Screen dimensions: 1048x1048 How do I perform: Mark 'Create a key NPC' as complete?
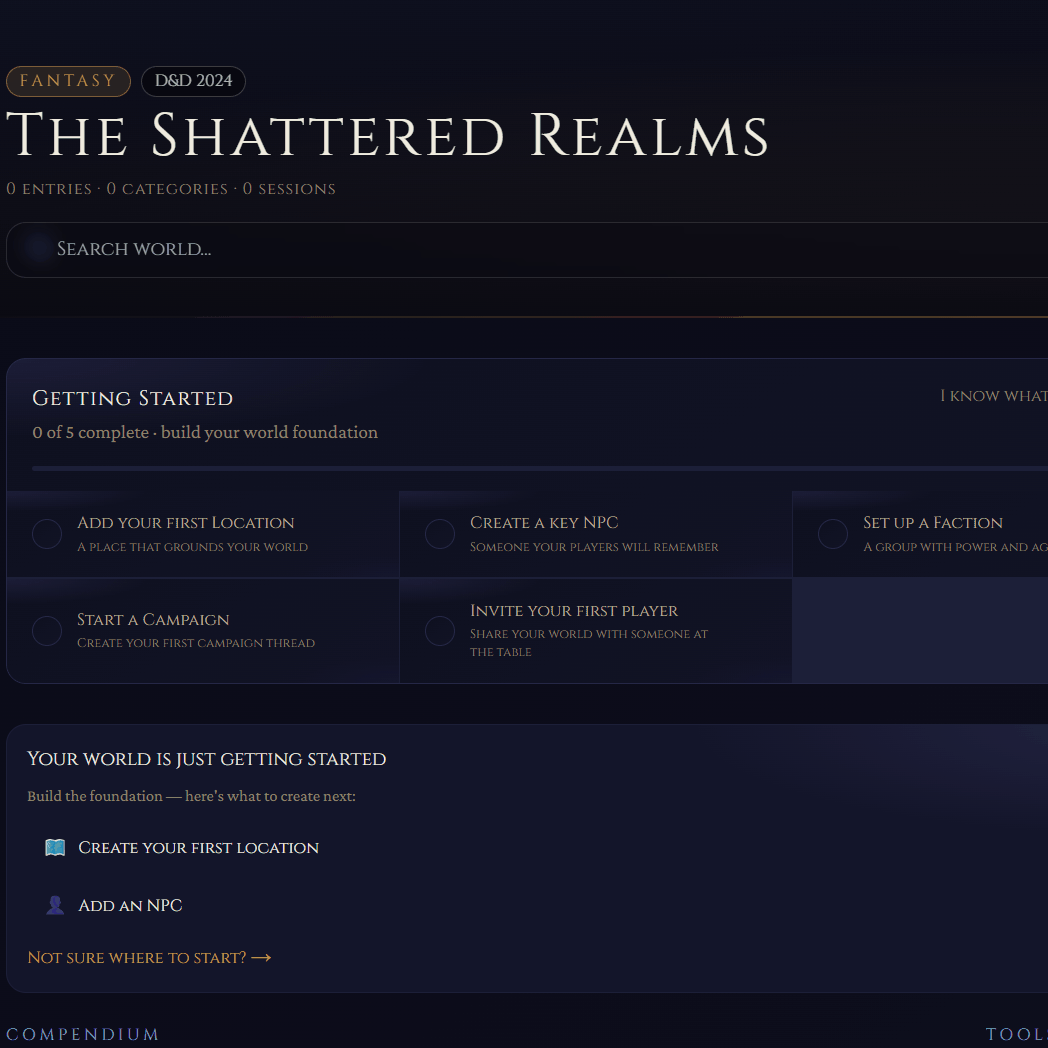coord(439,533)
